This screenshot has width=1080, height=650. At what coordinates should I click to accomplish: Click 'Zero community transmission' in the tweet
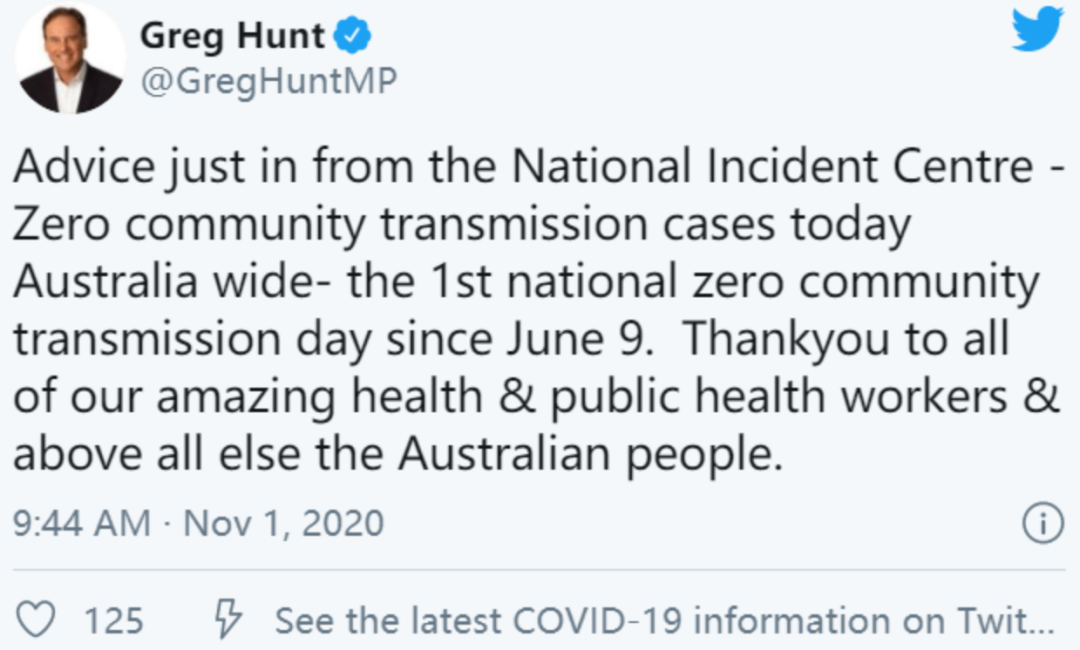coord(330,224)
